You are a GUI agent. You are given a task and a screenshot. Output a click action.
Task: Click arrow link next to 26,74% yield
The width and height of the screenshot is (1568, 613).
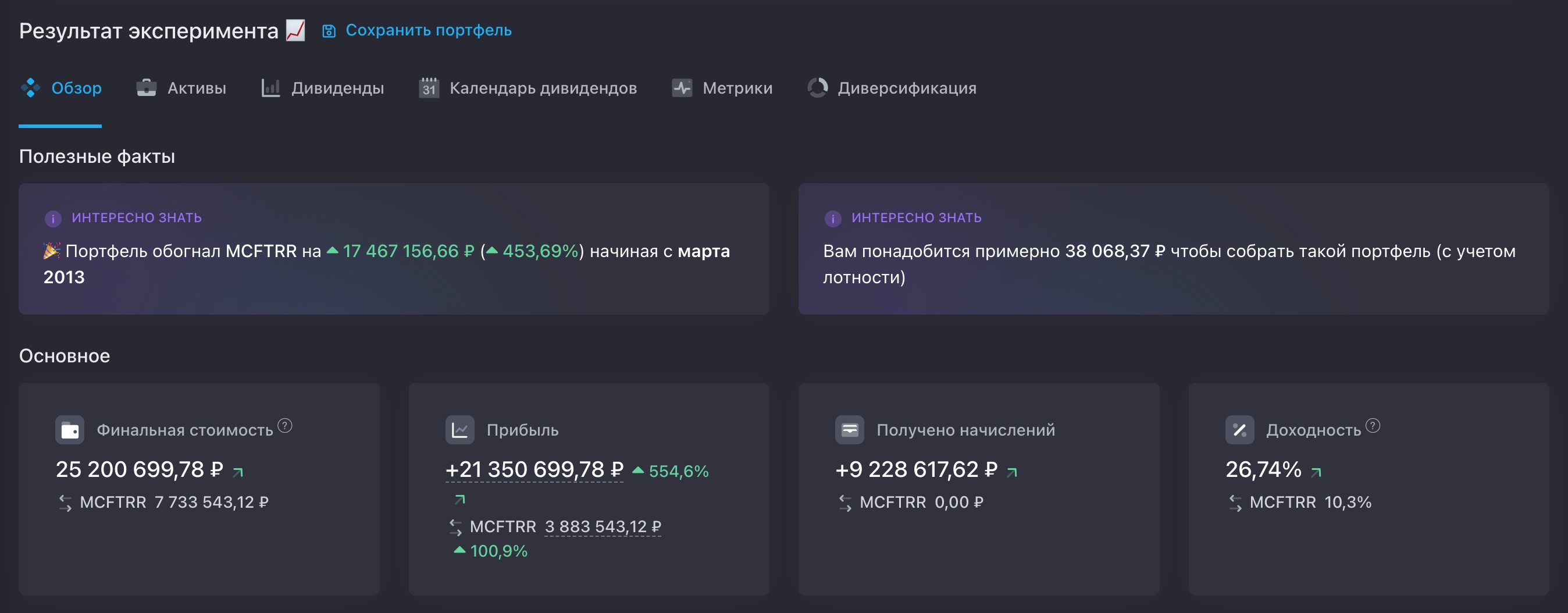tap(1316, 472)
